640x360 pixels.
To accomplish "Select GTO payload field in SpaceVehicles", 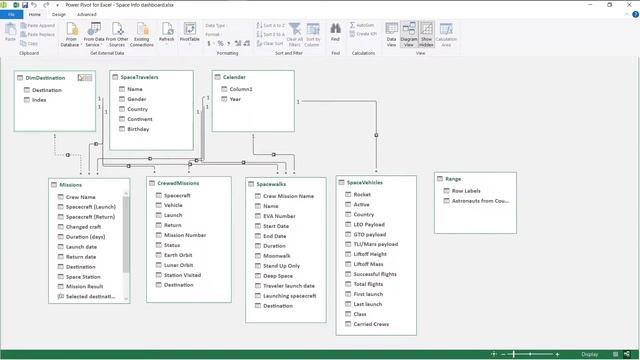I will [x=366, y=234].
